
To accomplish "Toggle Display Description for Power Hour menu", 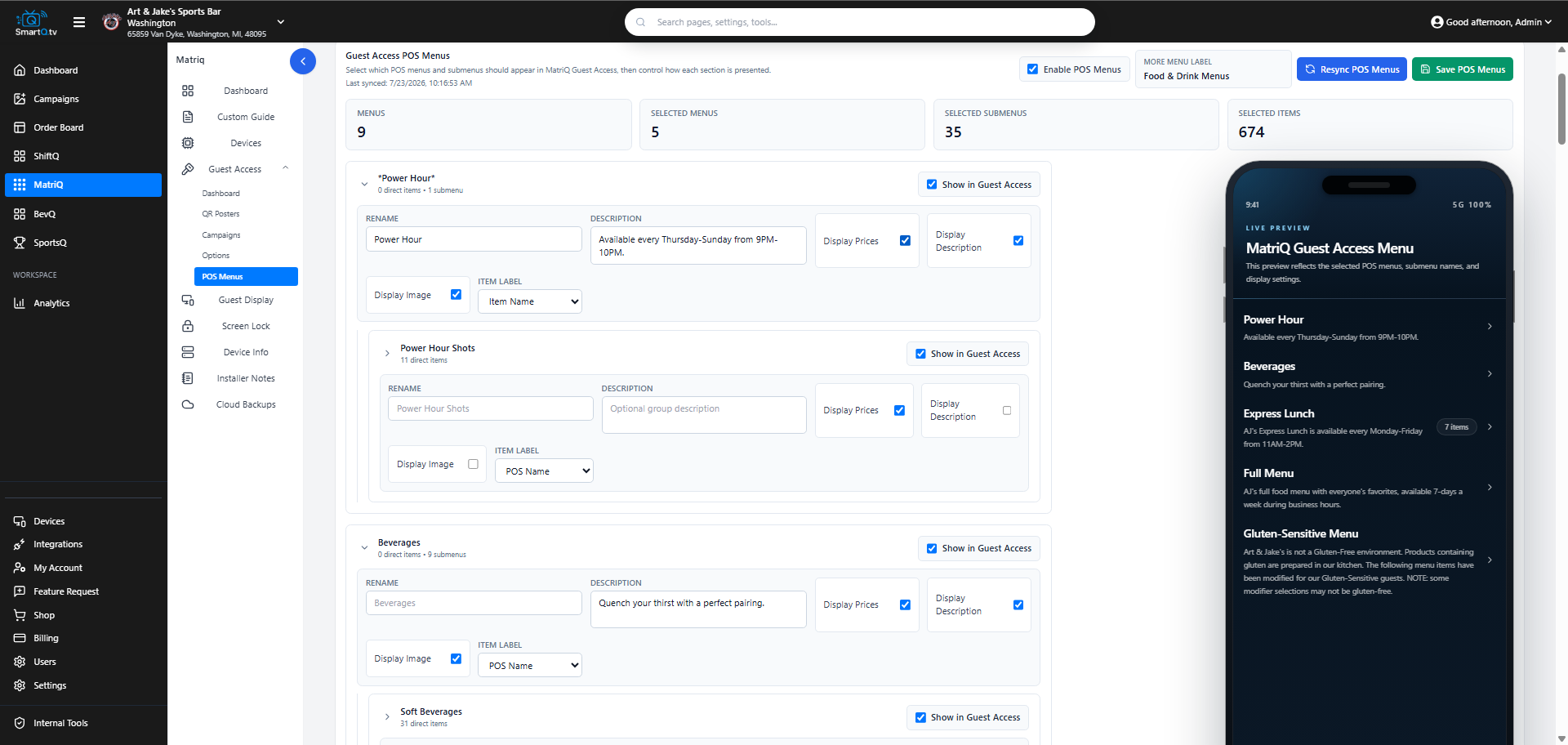I will [x=1018, y=240].
